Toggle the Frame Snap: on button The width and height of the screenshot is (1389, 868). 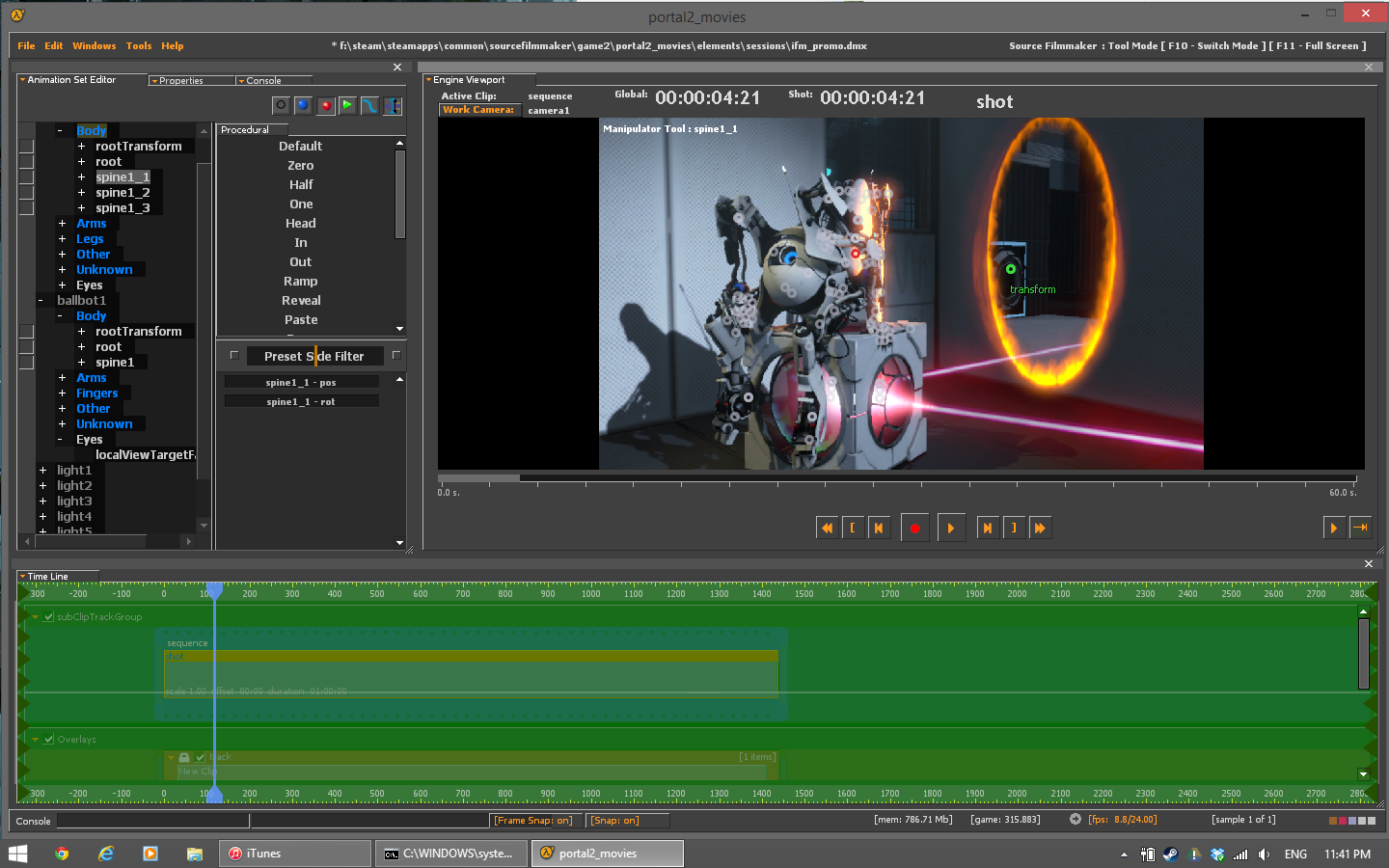coord(533,821)
